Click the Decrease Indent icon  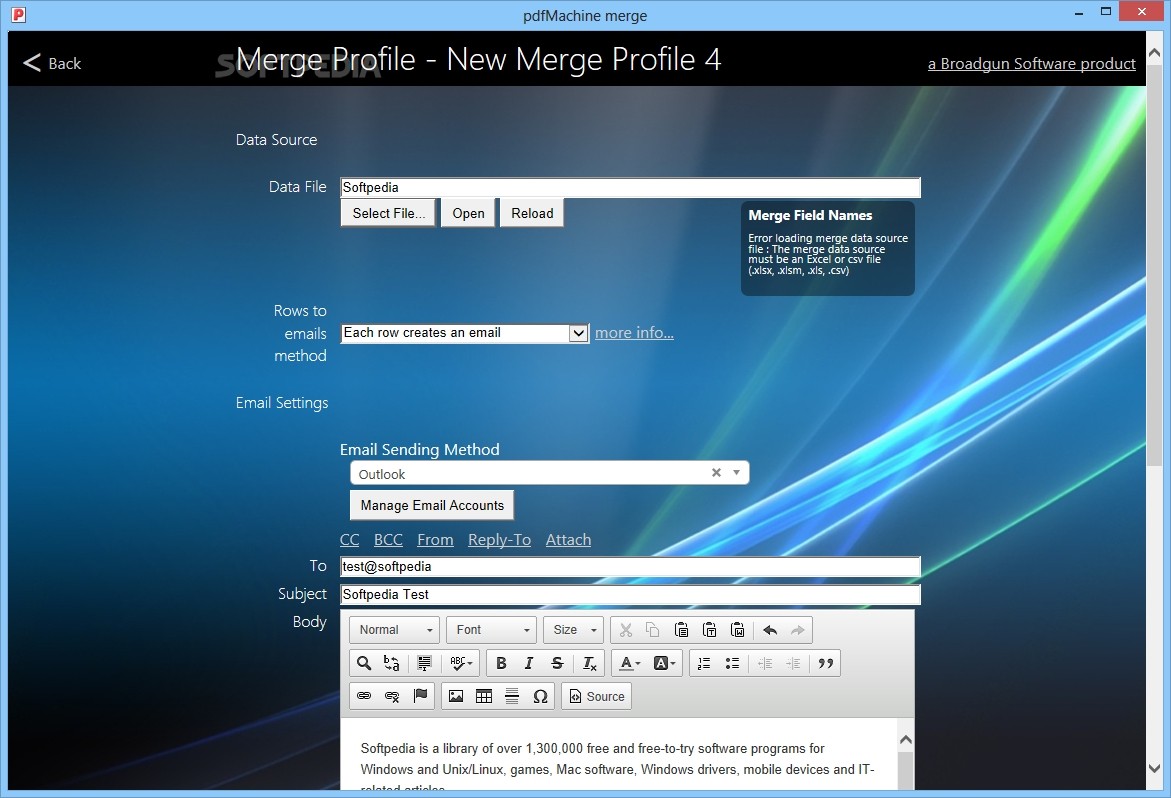[x=765, y=663]
